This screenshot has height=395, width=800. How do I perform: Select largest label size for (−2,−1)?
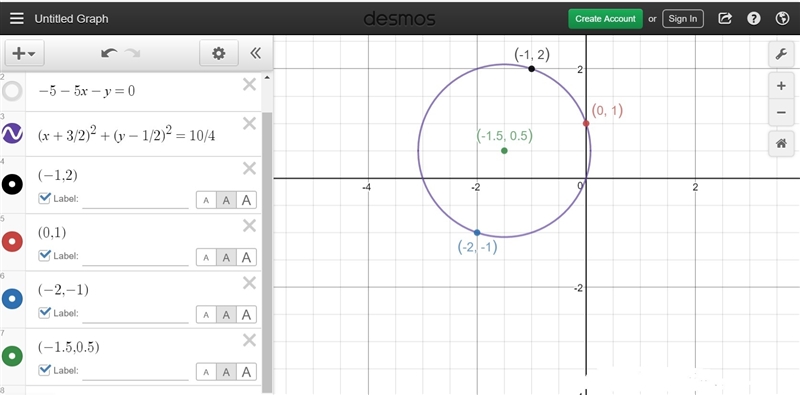(x=246, y=315)
